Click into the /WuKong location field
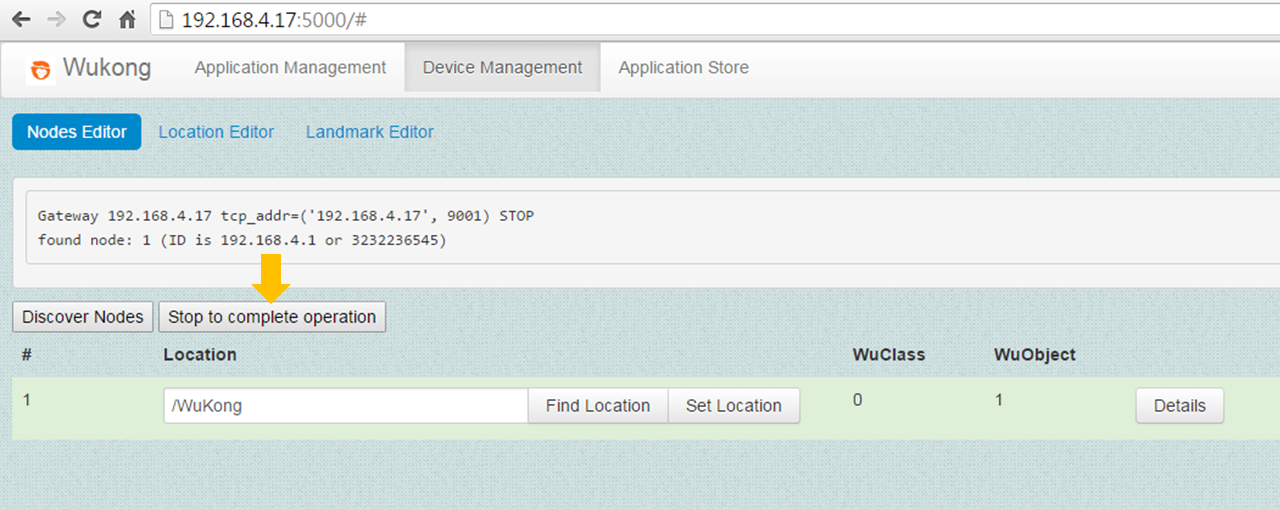 [346, 406]
